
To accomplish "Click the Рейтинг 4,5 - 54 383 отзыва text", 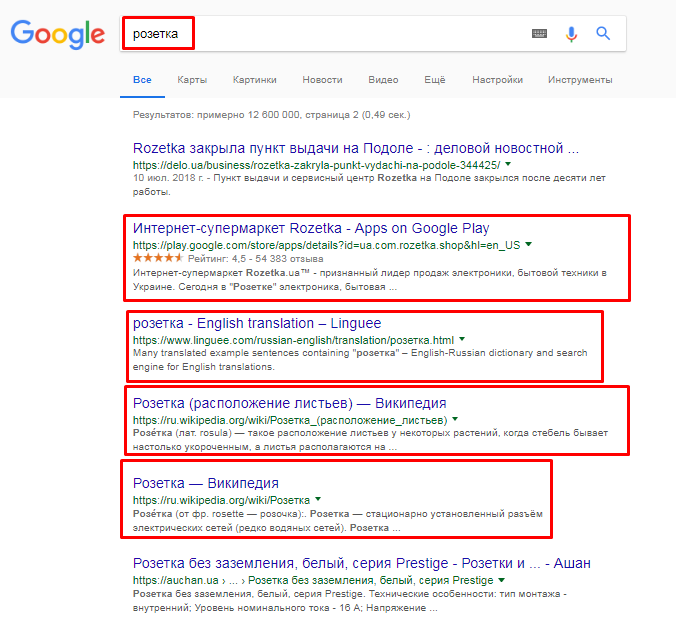I will click(x=256, y=259).
